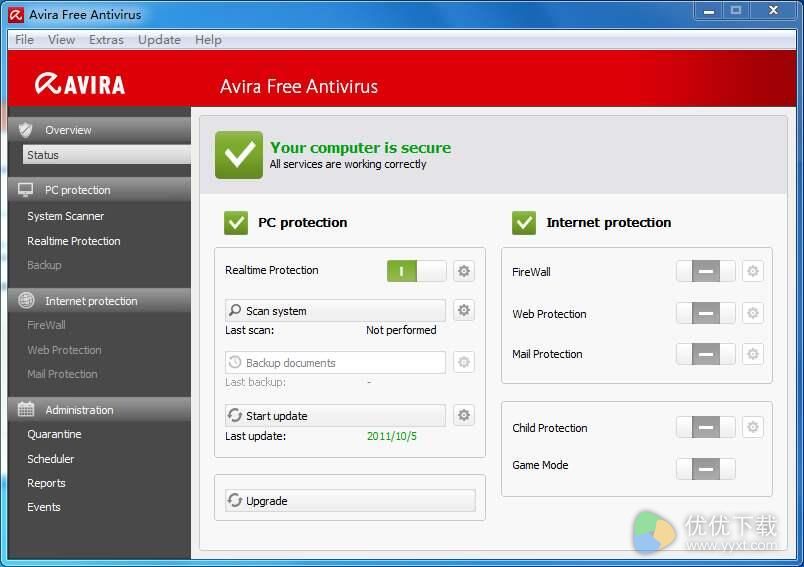Click the last update date 2011/10/5
The image size is (804, 567).
point(392,436)
